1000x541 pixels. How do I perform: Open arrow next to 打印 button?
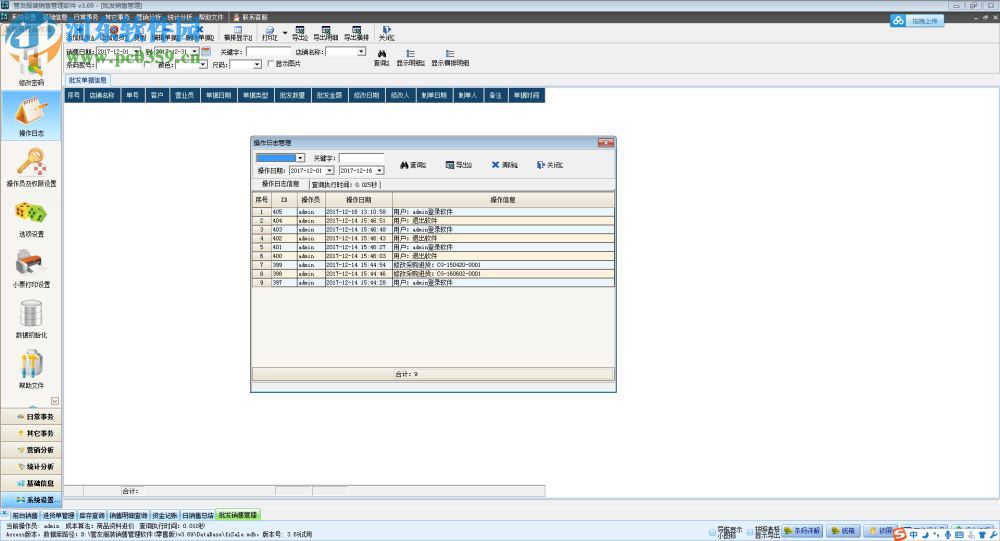(284, 33)
